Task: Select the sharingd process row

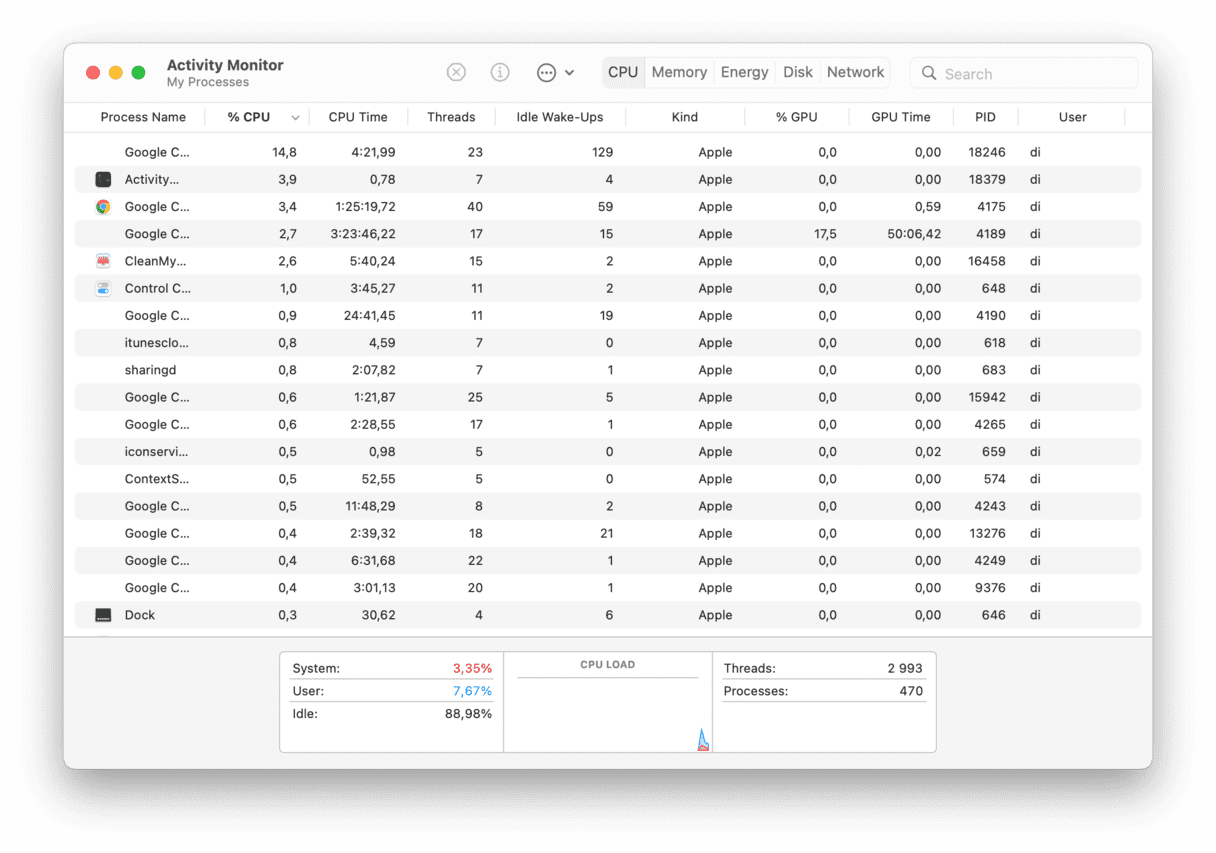Action: [x=608, y=370]
